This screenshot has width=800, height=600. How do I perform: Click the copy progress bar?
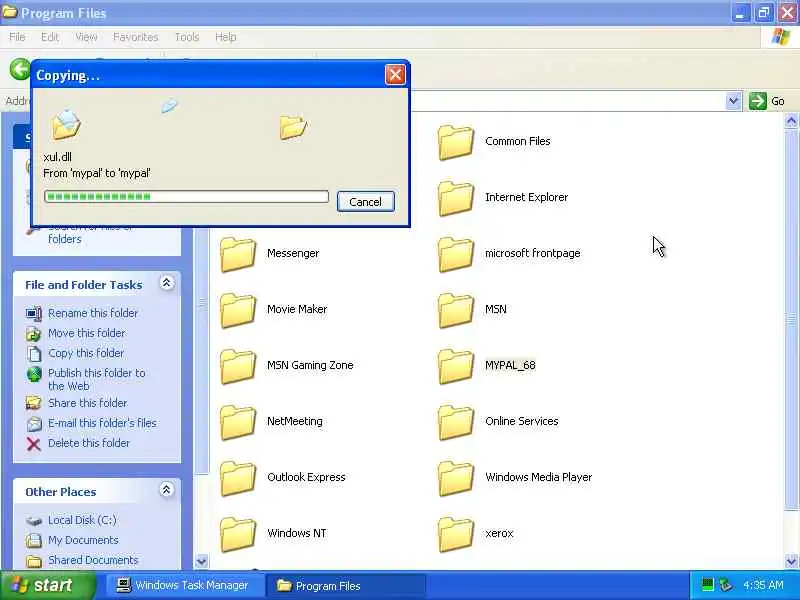[x=186, y=197]
